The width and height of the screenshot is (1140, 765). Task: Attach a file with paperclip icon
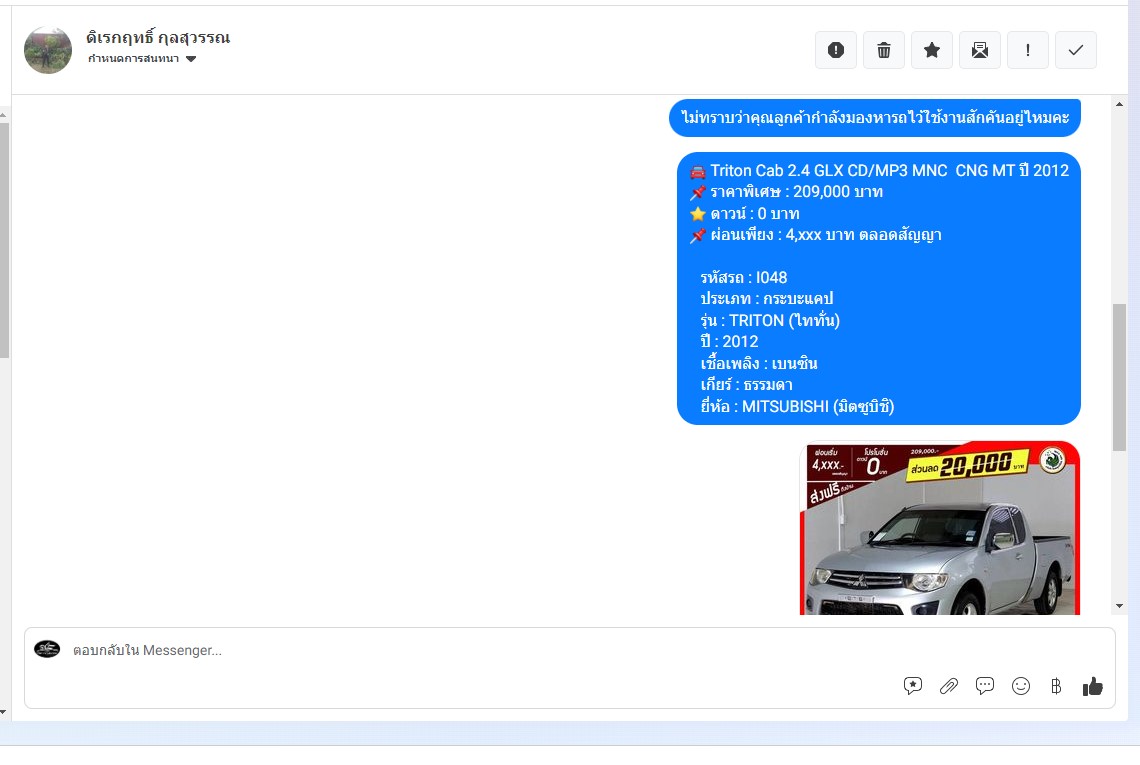tap(949, 686)
